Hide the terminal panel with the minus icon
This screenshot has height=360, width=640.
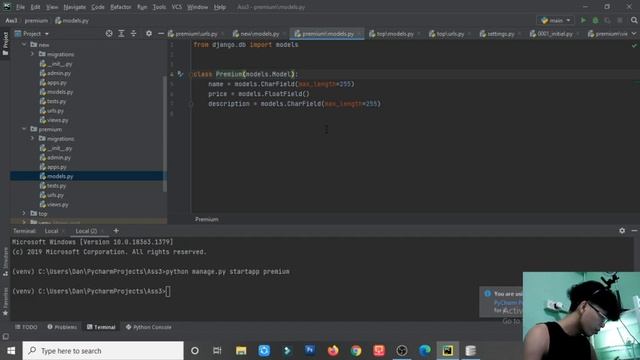click(x=634, y=231)
